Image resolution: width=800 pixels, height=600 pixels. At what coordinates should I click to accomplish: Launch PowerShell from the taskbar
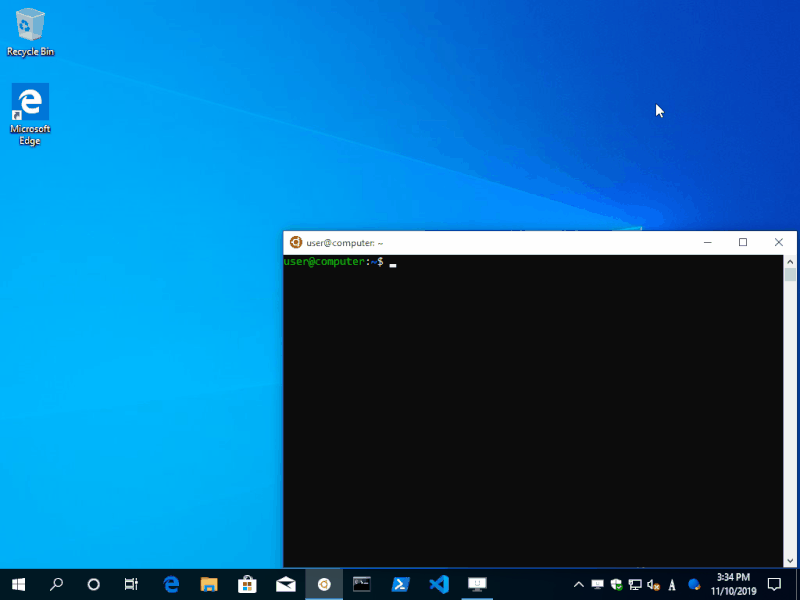click(x=401, y=584)
